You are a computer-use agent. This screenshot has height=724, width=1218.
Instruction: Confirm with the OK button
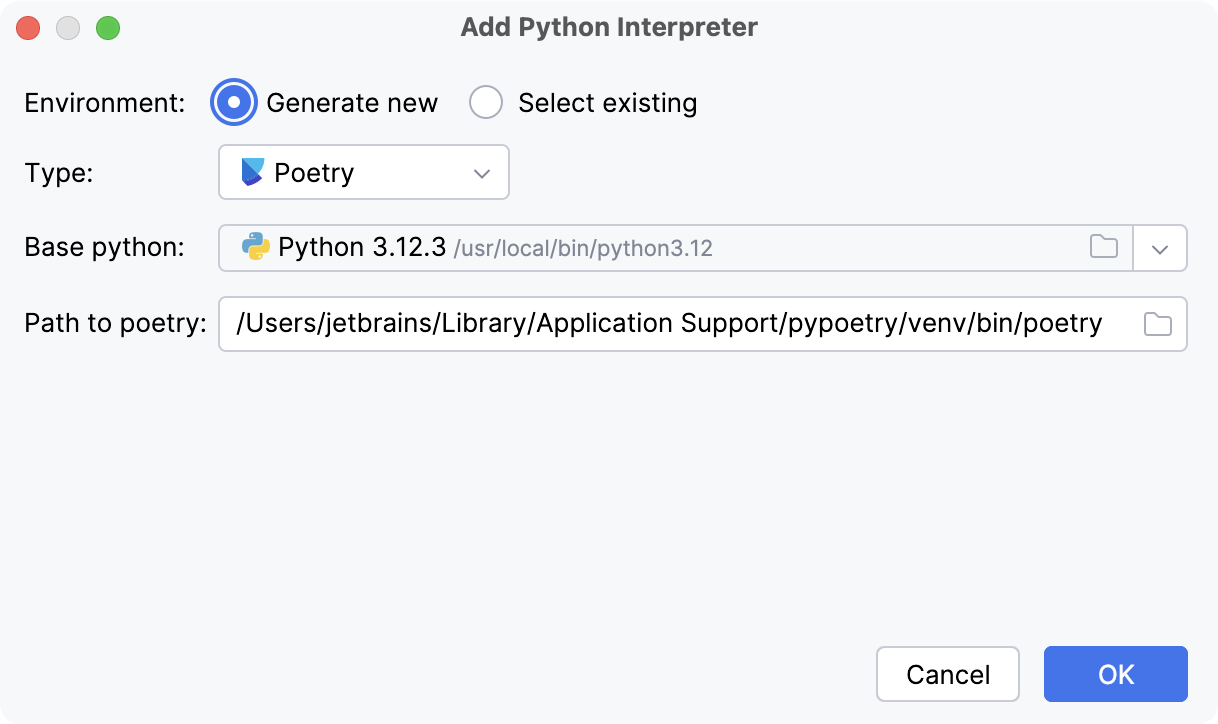point(1115,674)
